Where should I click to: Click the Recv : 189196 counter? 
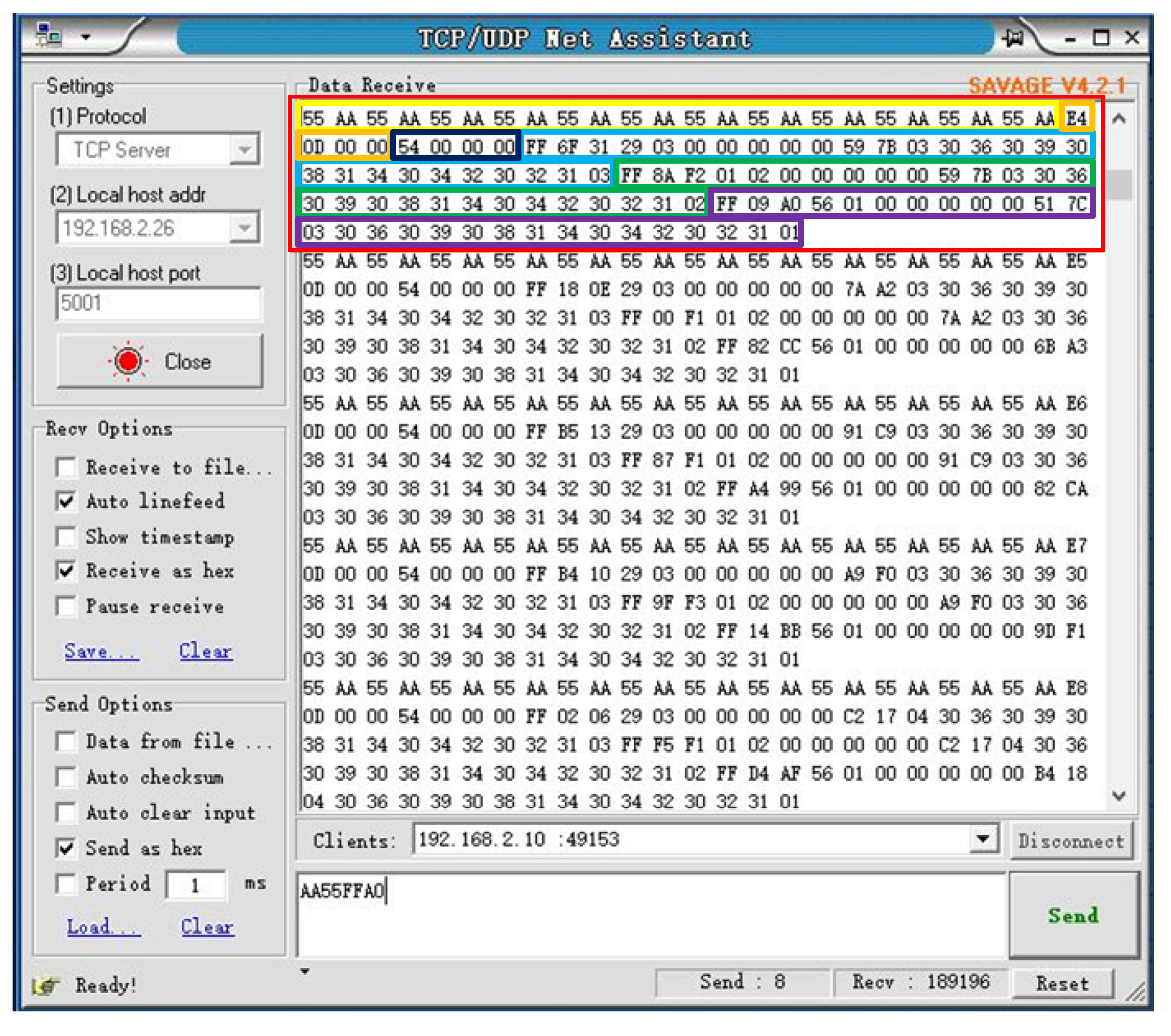coord(921,982)
